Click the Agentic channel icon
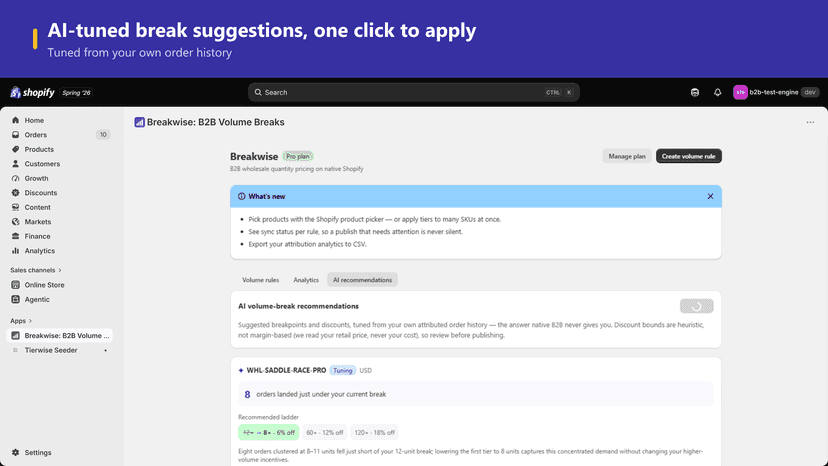Viewport: 828px width, 466px height. tap(15, 300)
